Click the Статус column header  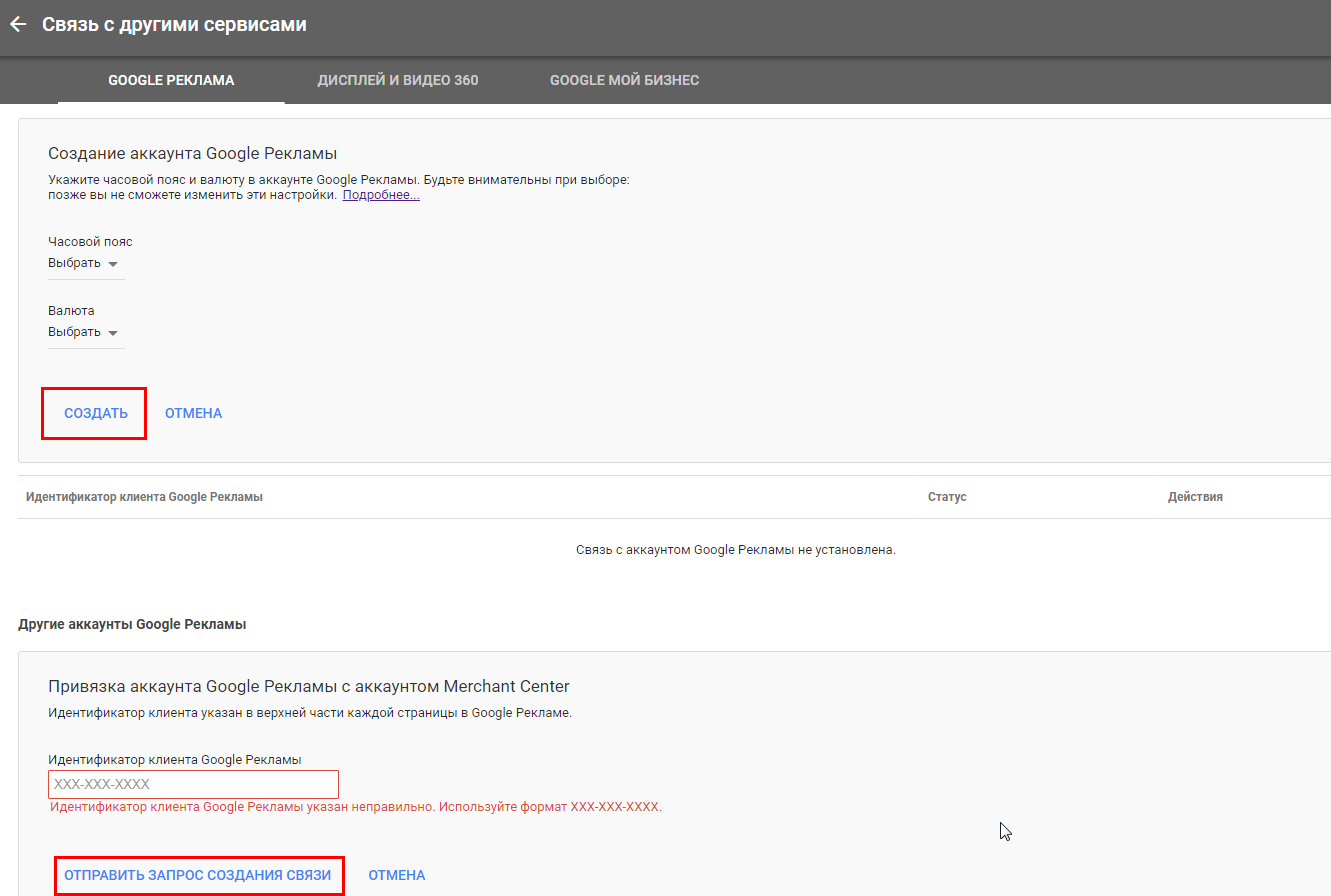[x=947, y=497]
